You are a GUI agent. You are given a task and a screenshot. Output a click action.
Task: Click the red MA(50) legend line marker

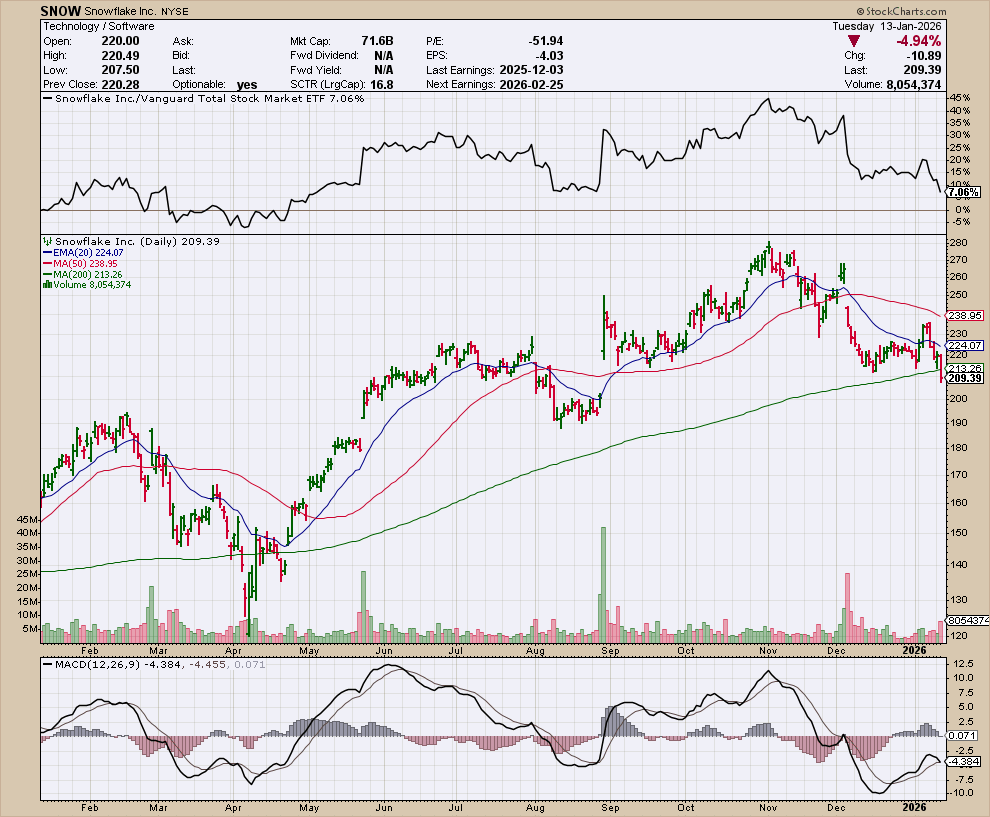[47, 263]
